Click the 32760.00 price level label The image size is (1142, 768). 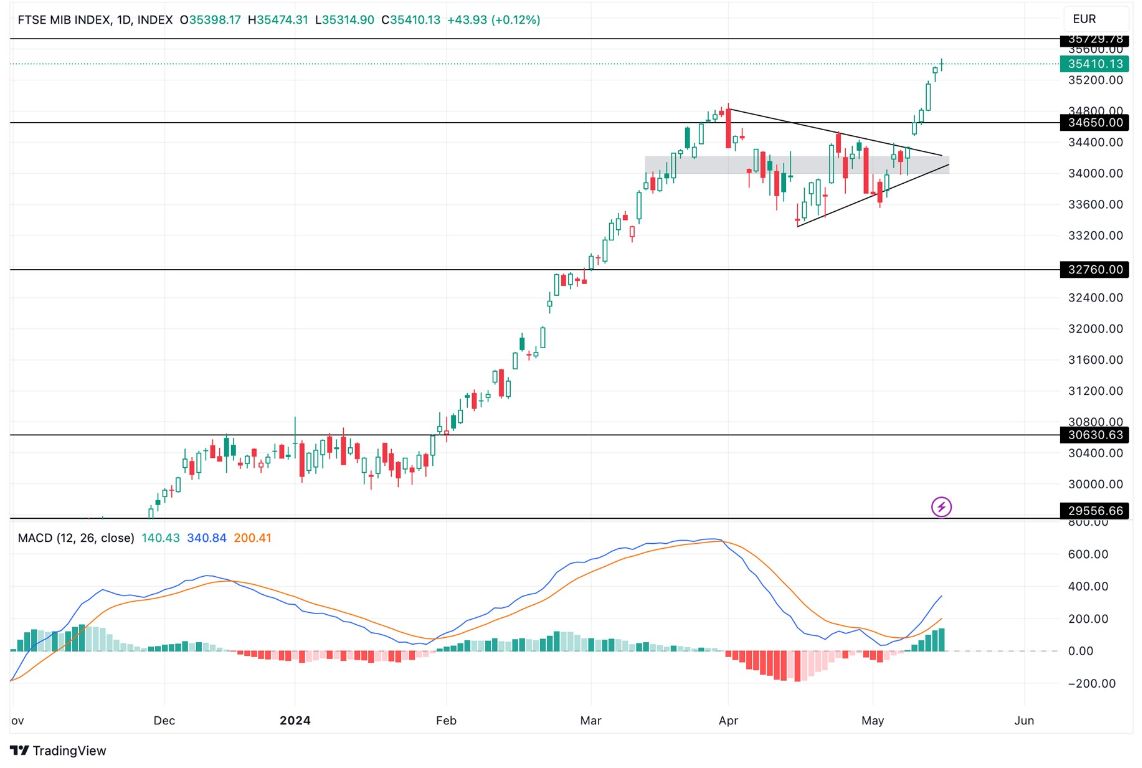point(1094,269)
